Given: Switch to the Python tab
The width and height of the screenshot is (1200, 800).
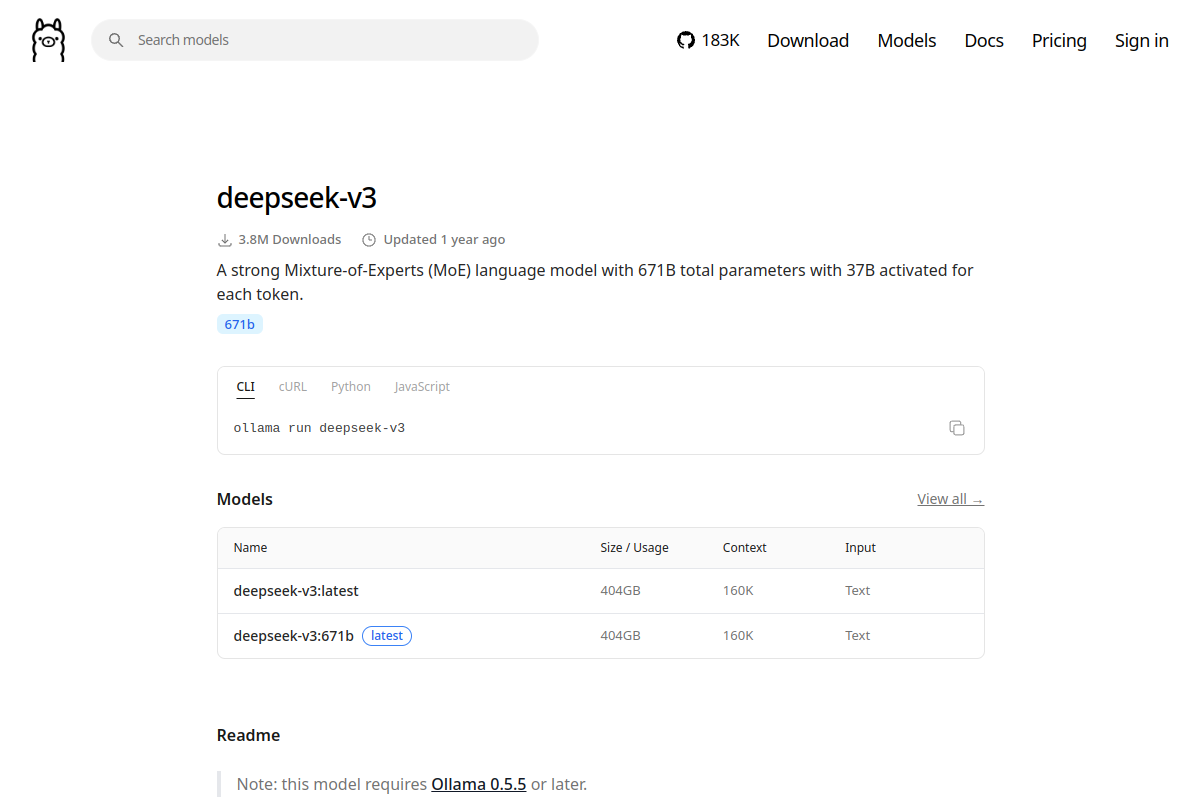Looking at the screenshot, I should (x=351, y=387).
